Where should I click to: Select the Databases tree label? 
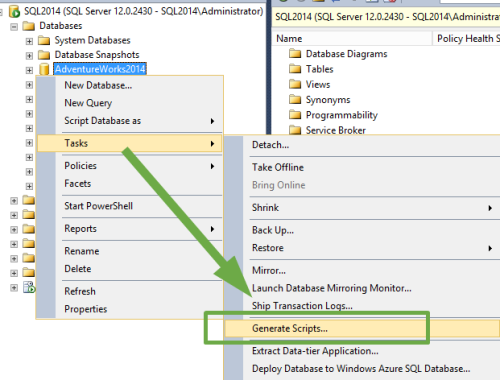[x=61, y=26]
